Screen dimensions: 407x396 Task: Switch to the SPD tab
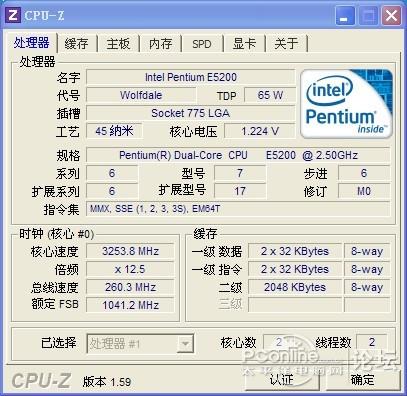tap(202, 44)
